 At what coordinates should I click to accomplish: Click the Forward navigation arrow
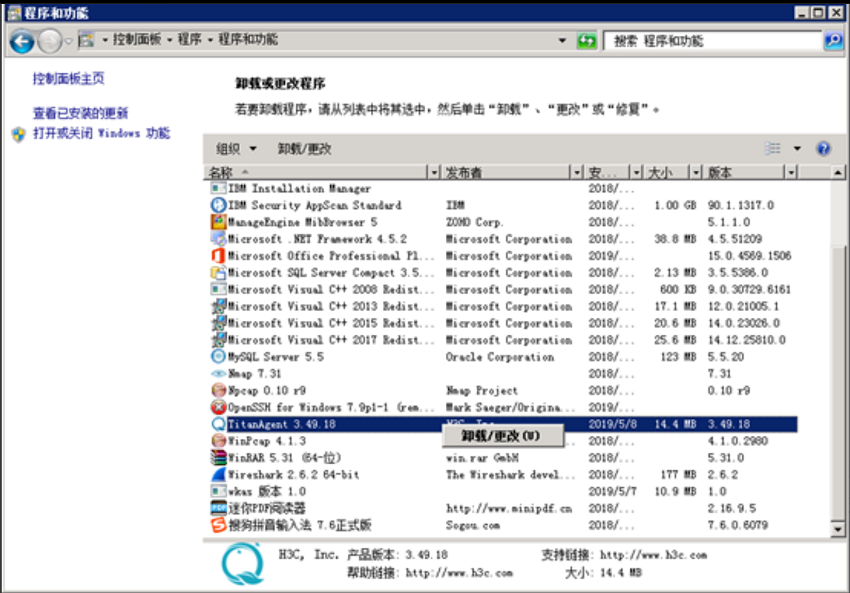coord(50,41)
